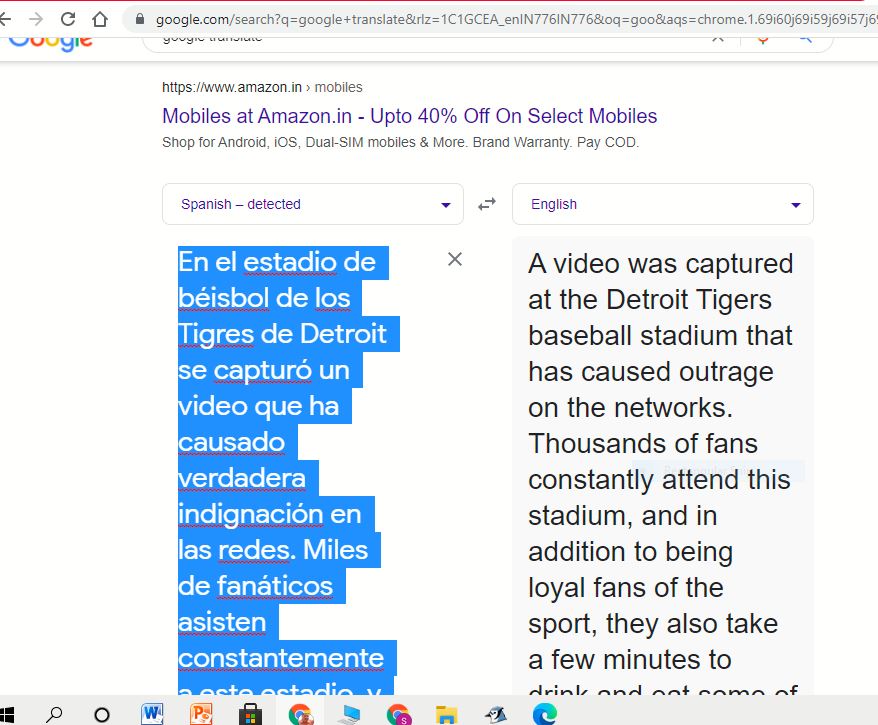
Task: Open Microsoft Edge from taskbar
Action: [x=544, y=714]
